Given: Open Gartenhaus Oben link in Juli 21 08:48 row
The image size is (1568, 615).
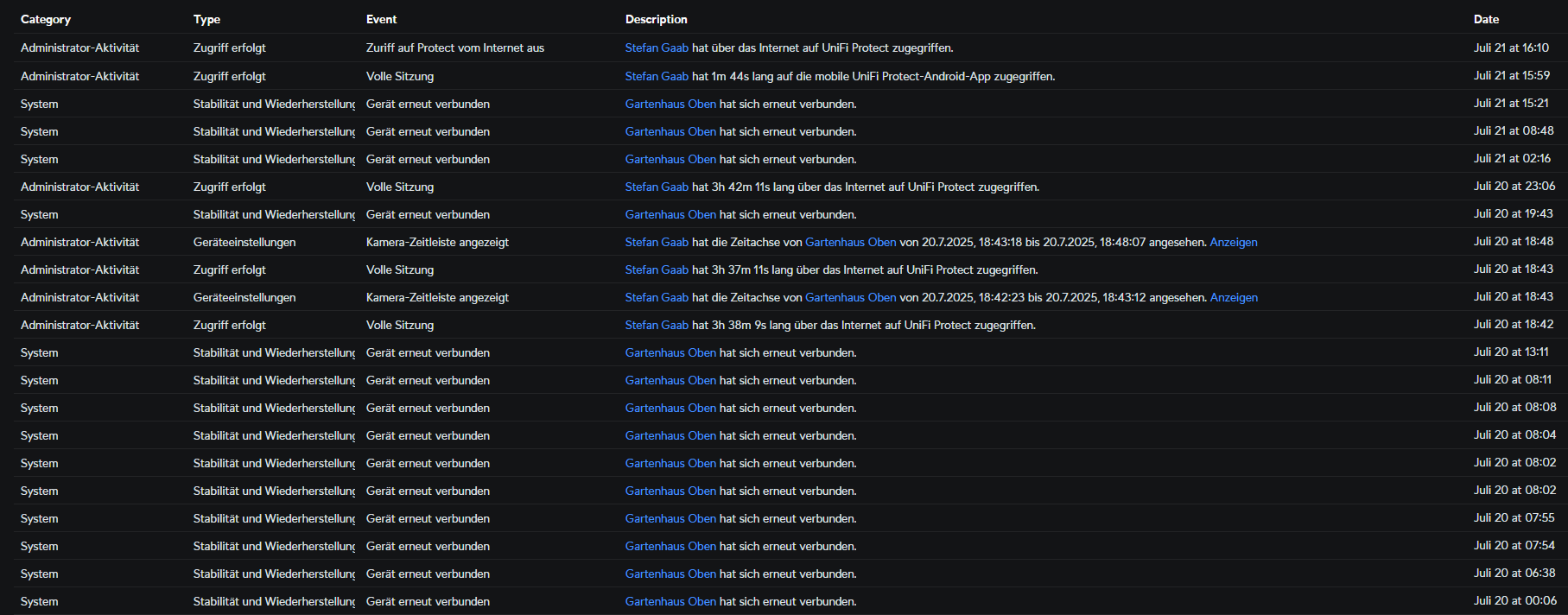Looking at the screenshot, I should coord(670,131).
